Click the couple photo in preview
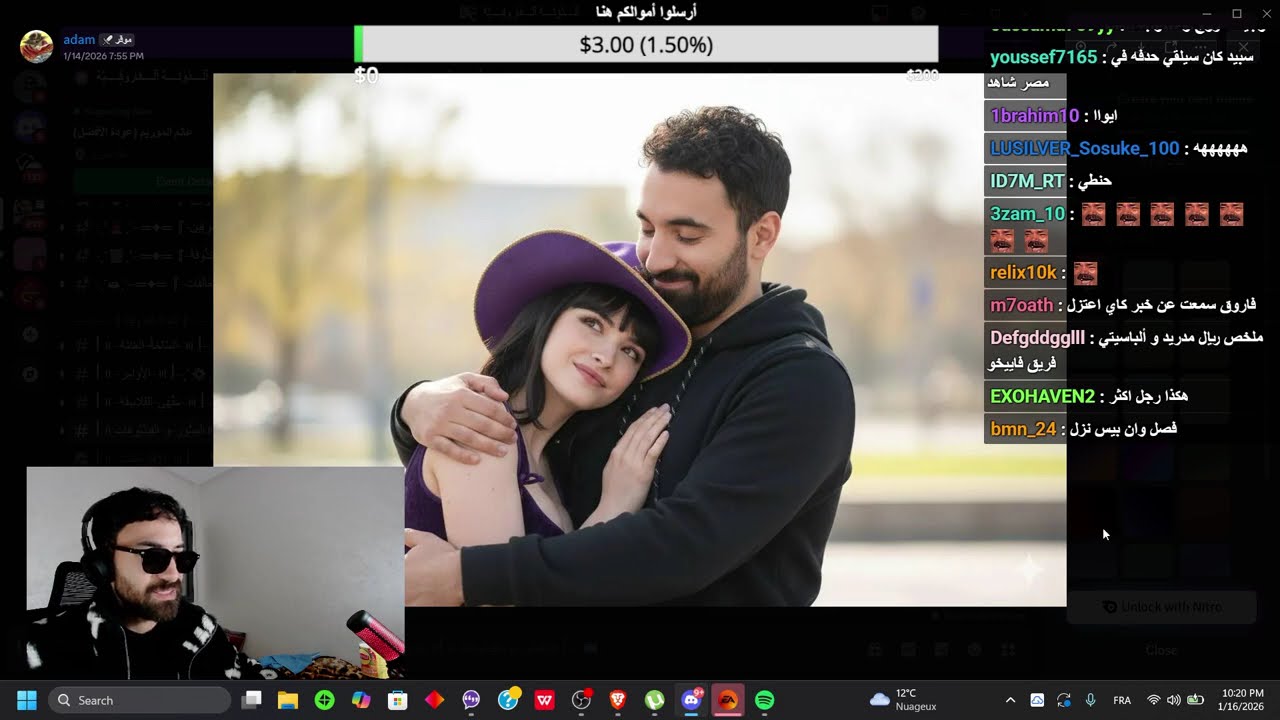Viewport: 1280px width, 720px height. 640,339
